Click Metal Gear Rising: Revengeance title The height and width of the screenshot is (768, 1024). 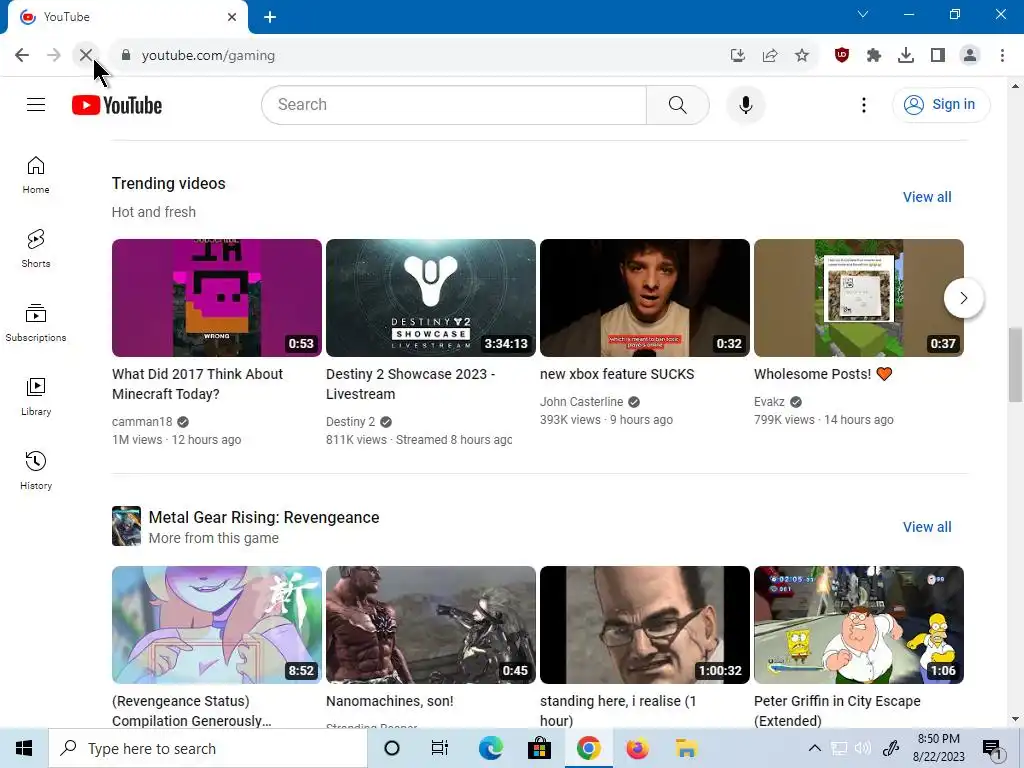(264, 517)
